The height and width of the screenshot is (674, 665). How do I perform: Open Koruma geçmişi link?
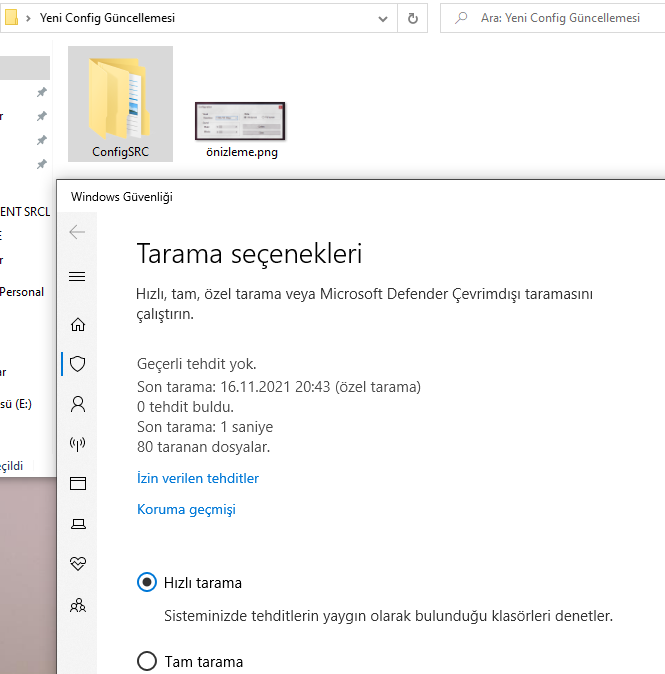(x=186, y=510)
